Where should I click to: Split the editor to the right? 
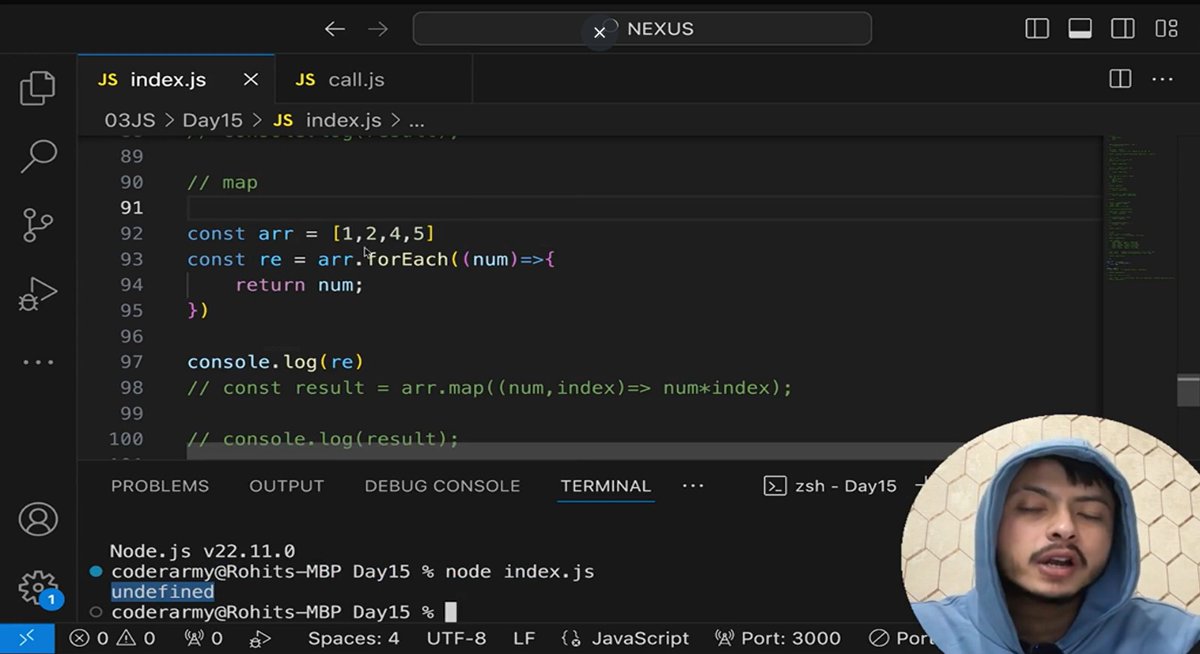[1120, 79]
